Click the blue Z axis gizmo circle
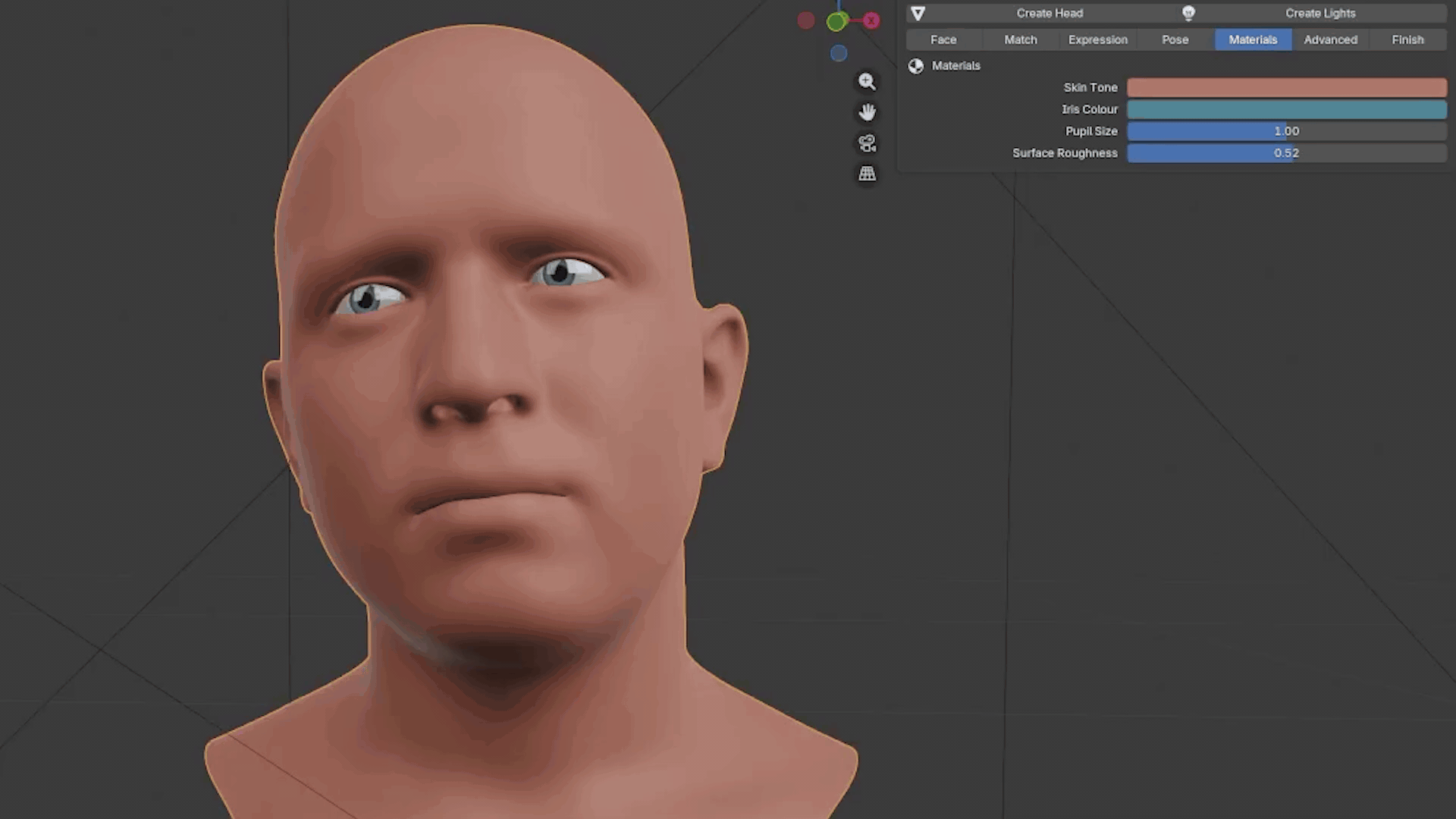Viewport: 1456px width, 819px height. 838,53
